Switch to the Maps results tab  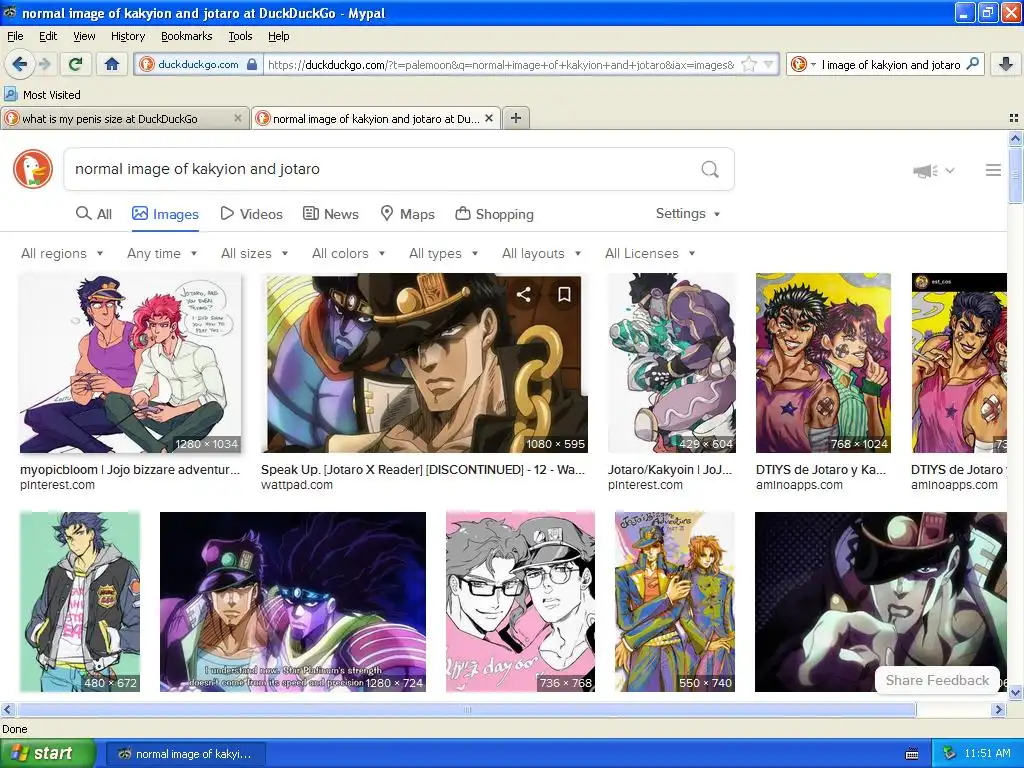click(x=408, y=214)
